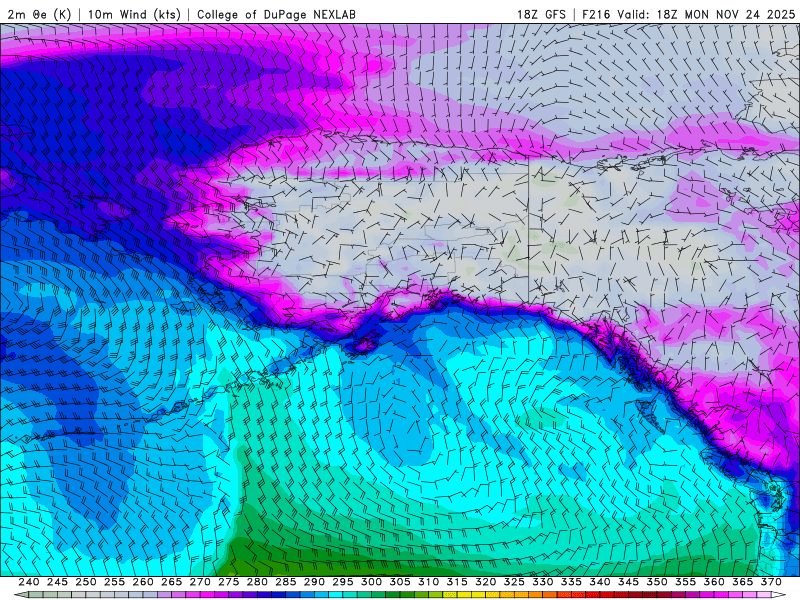This screenshot has width=800, height=600.
Task: Click the 280 value on the color scale
Action: click(257, 582)
